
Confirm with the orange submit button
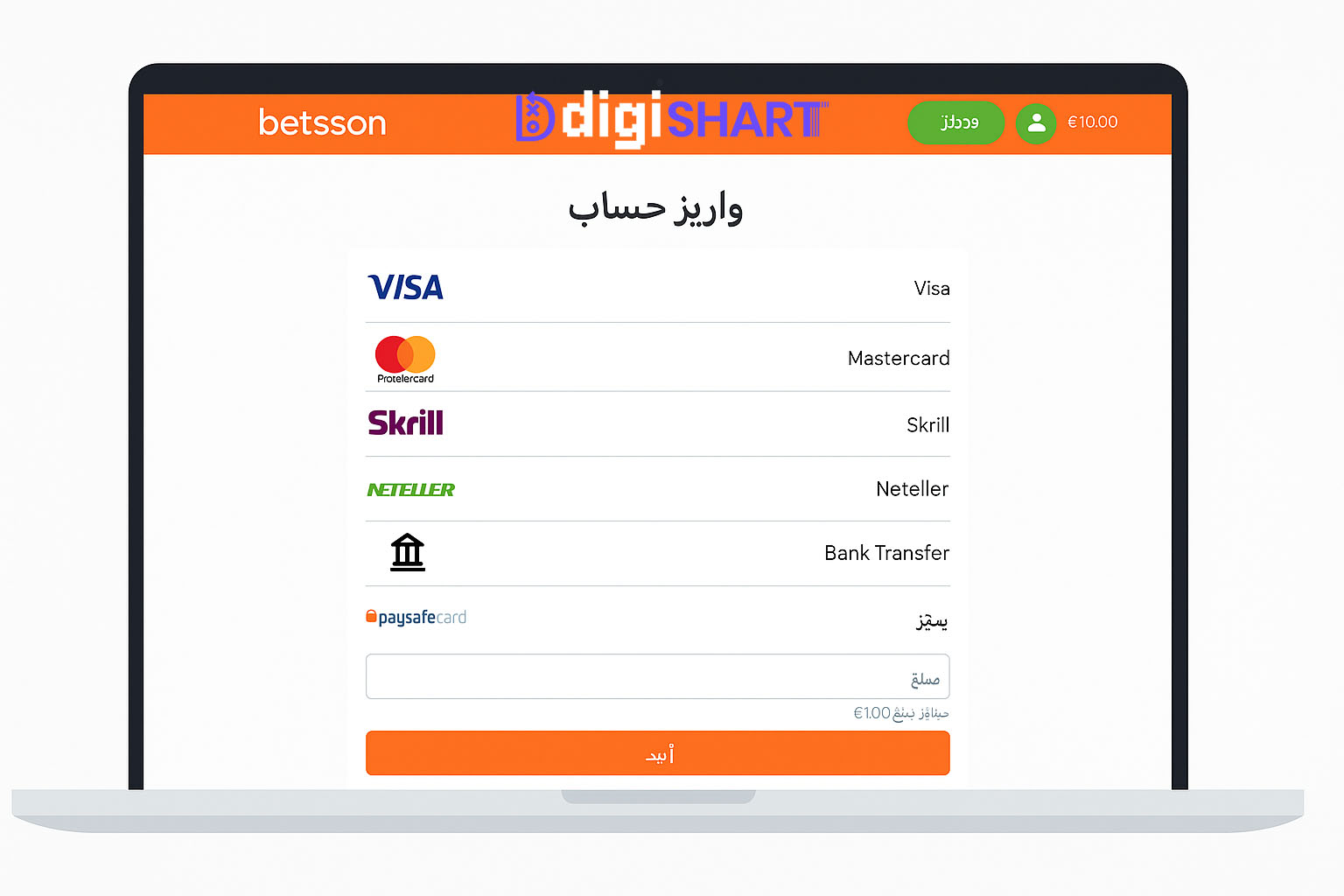657,752
